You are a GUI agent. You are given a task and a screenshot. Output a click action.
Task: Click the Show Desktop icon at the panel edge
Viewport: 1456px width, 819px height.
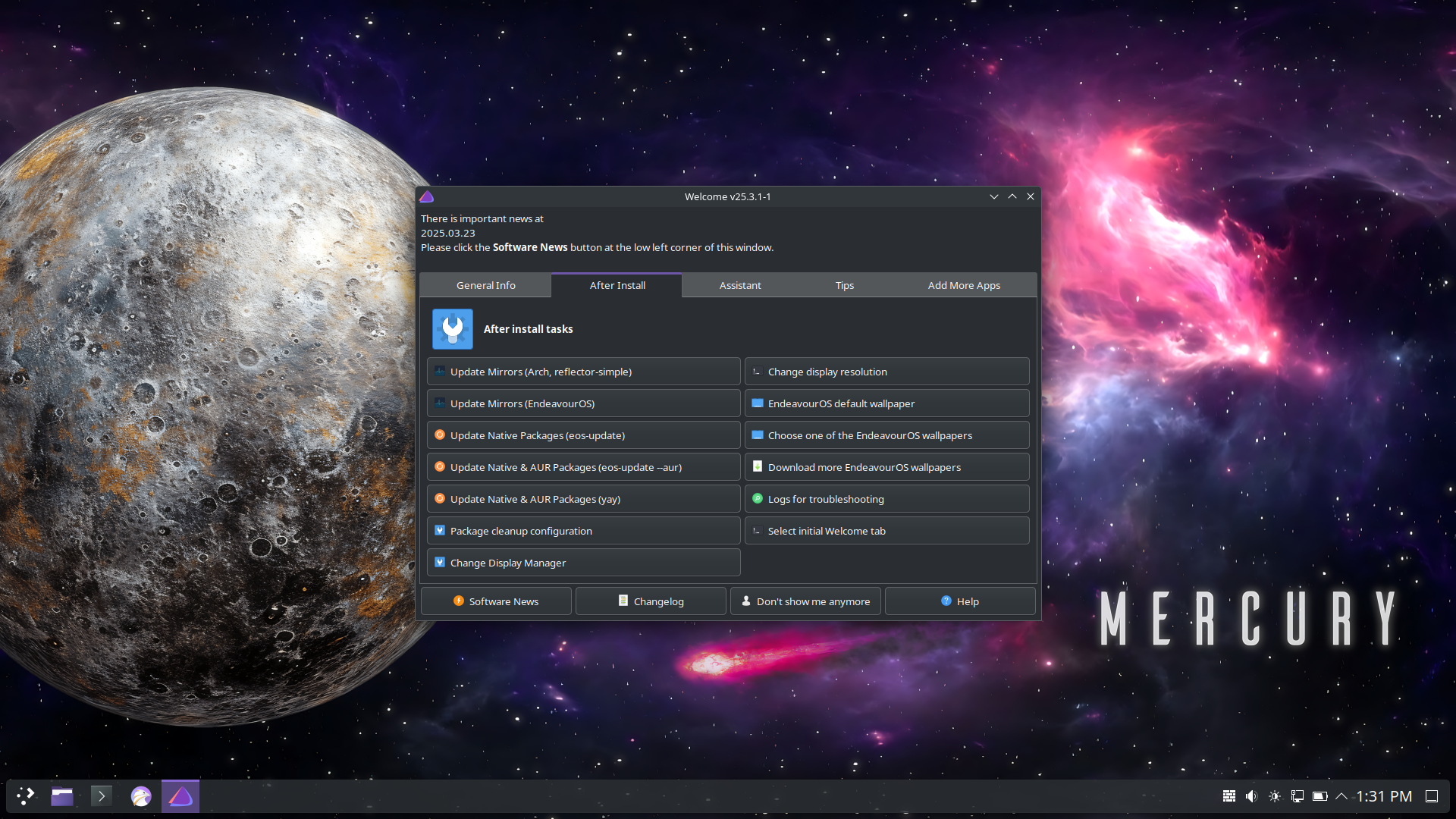click(1432, 796)
